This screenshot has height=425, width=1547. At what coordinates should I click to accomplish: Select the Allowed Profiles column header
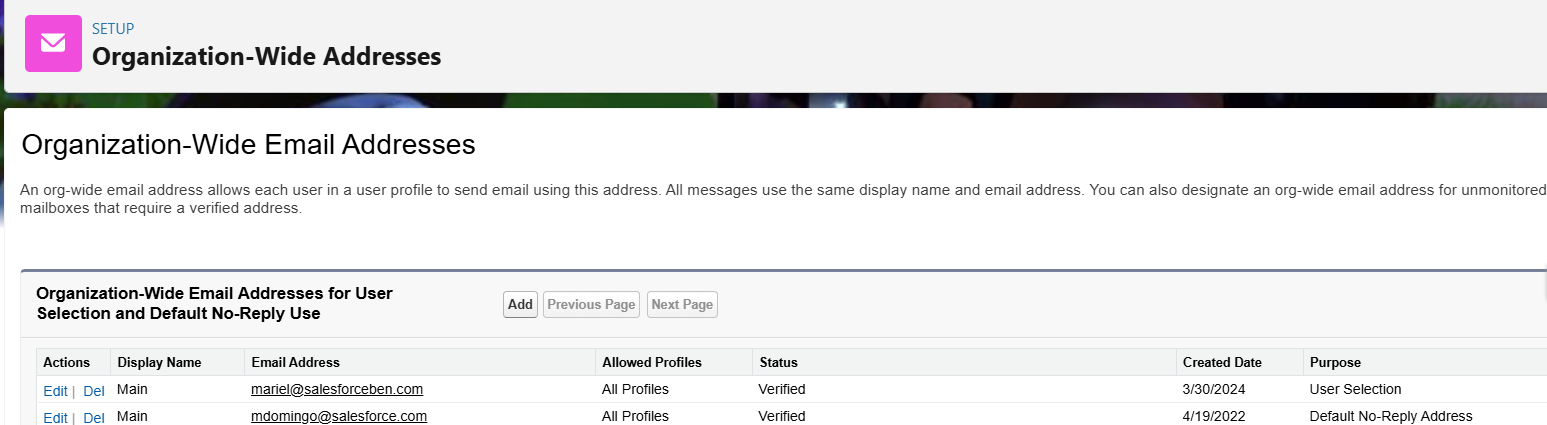point(651,362)
